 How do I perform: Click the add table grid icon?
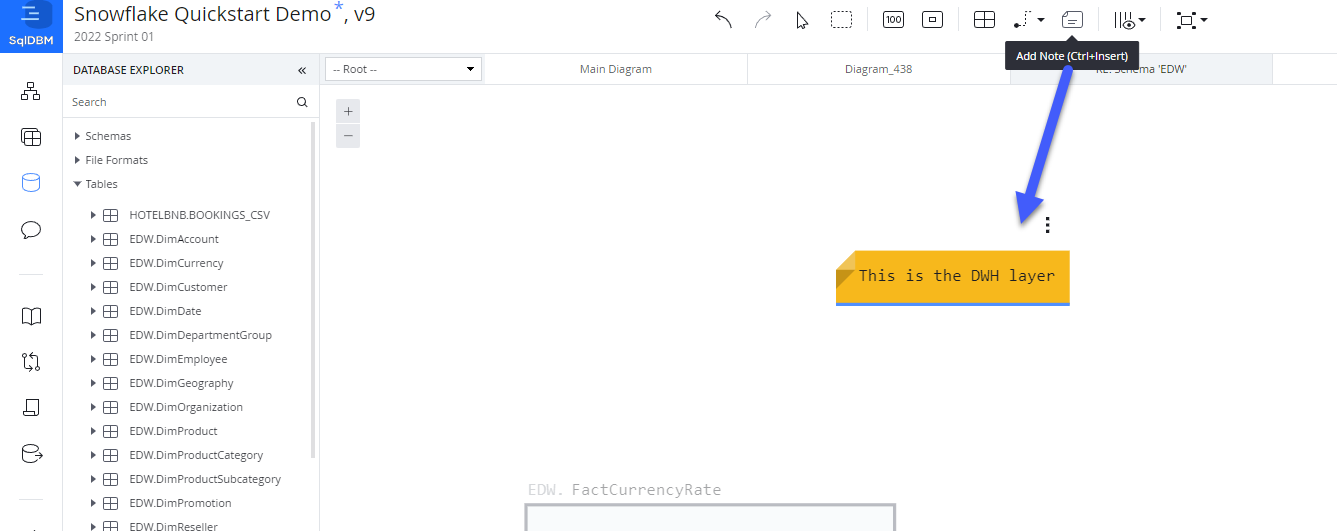984,20
